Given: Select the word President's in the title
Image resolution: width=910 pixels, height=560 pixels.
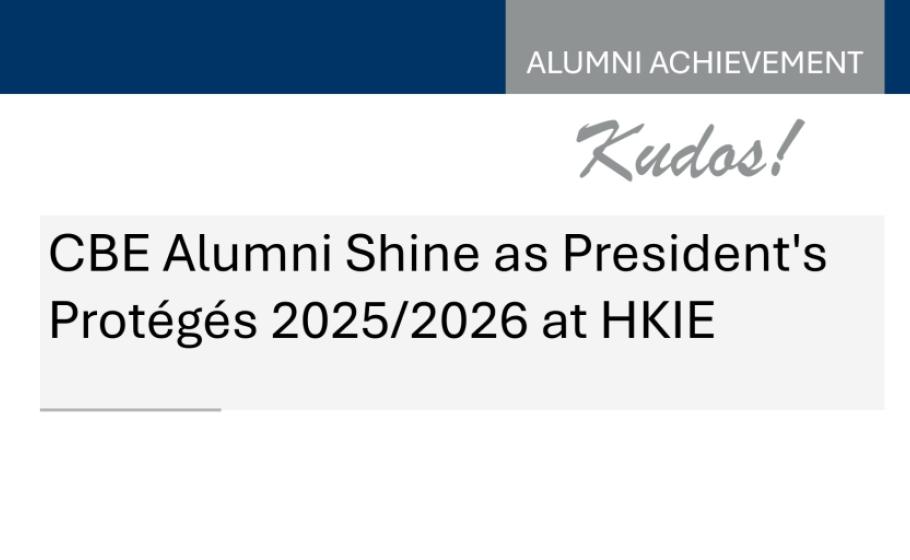Looking at the screenshot, I should coord(693,254).
